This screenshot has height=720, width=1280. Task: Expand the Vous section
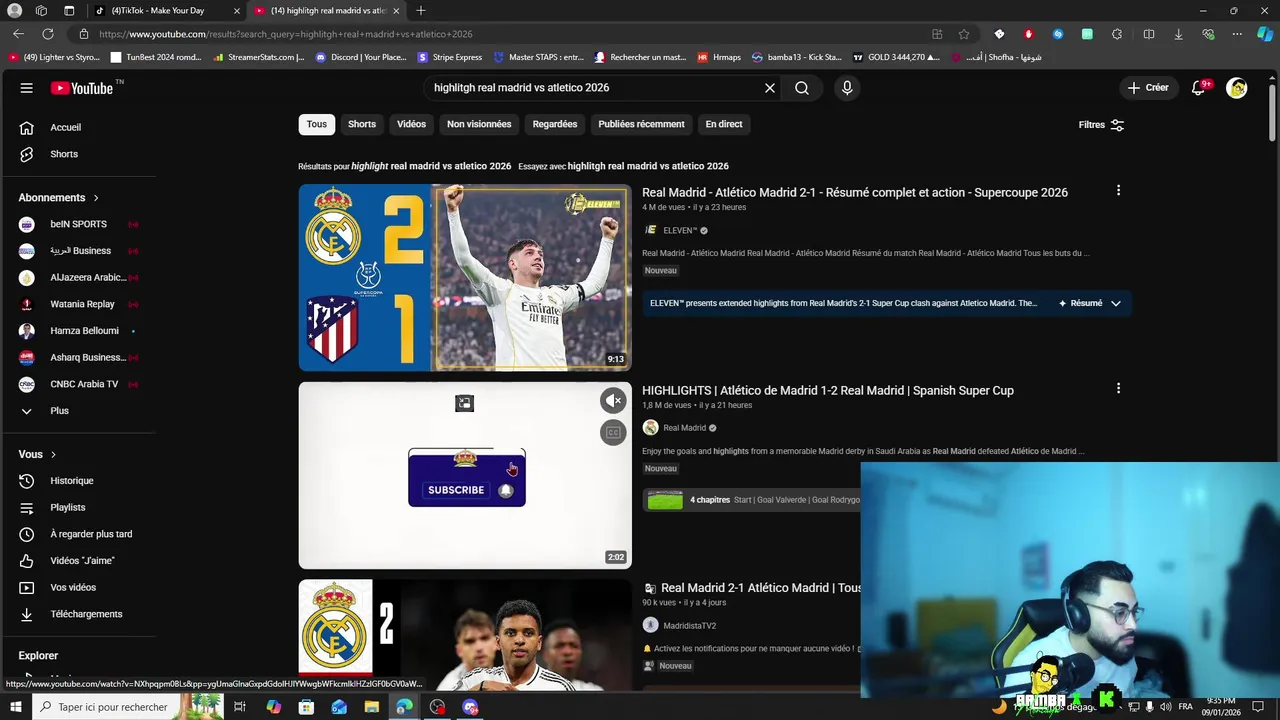pyautogui.click(x=38, y=454)
